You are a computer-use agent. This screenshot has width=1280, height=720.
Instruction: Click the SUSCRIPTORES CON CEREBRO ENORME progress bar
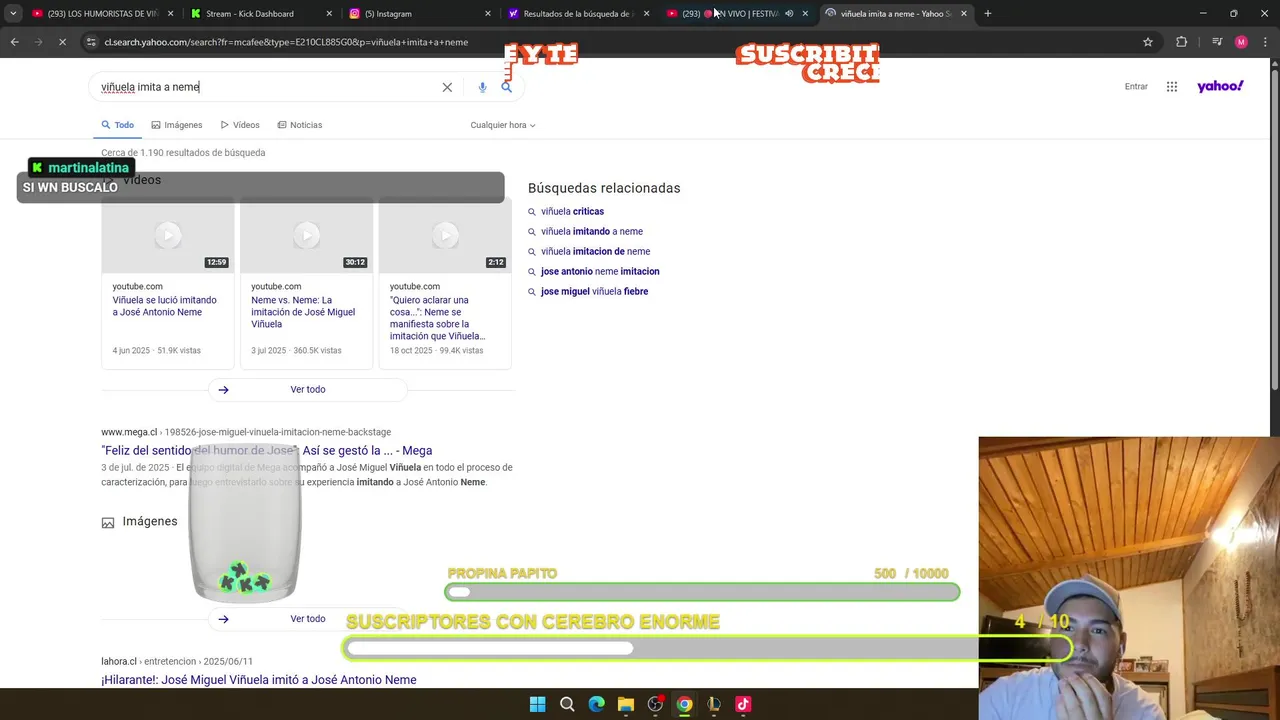click(x=707, y=648)
